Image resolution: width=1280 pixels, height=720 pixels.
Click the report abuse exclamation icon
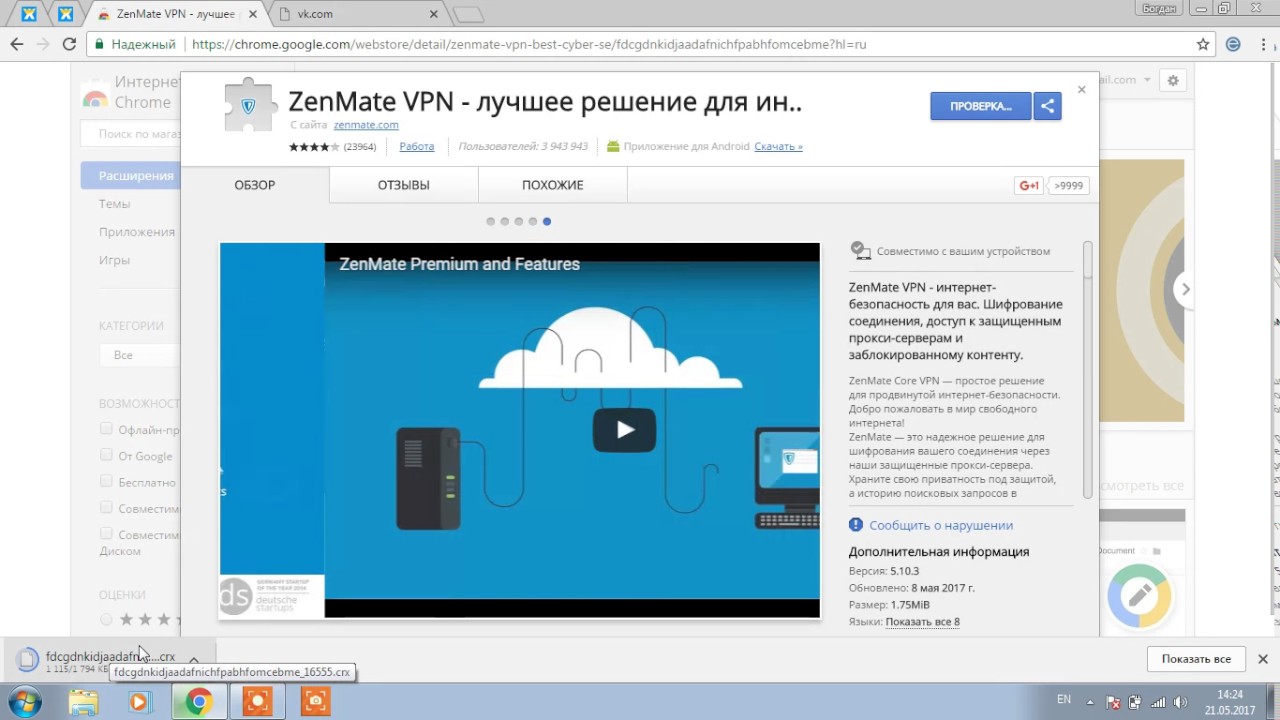tap(856, 525)
